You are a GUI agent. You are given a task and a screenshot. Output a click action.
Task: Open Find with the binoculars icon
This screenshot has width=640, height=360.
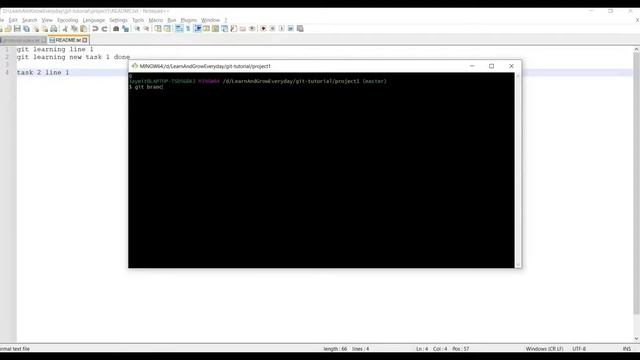pos(116,29)
